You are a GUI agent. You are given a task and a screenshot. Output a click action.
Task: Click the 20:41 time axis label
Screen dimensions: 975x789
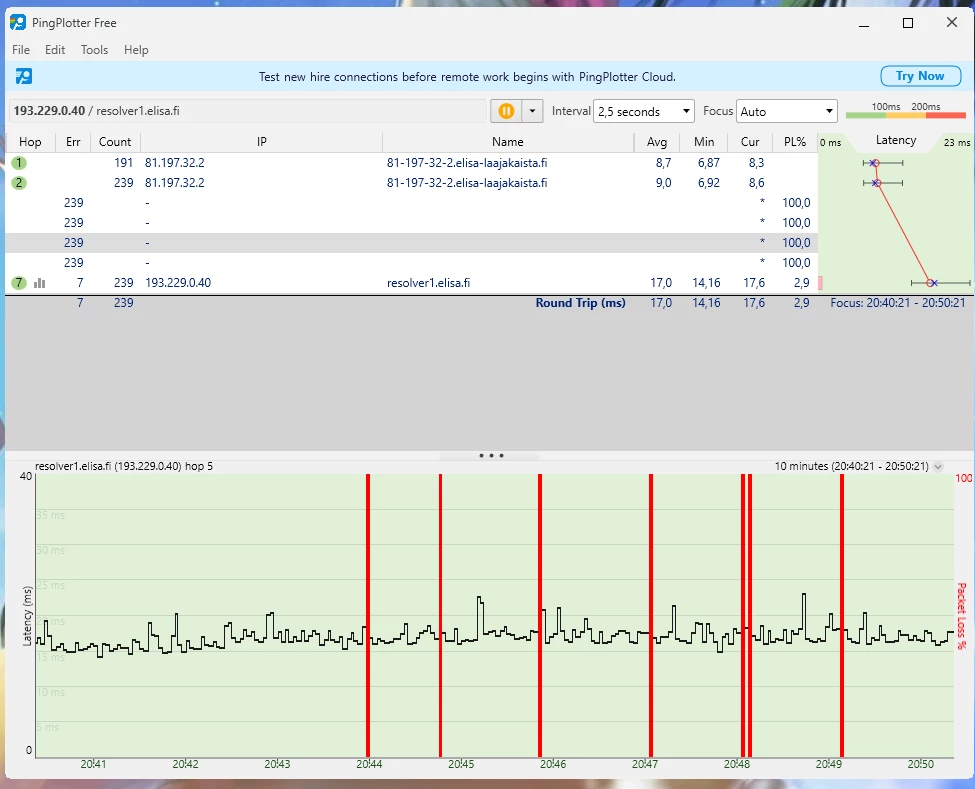click(93, 764)
